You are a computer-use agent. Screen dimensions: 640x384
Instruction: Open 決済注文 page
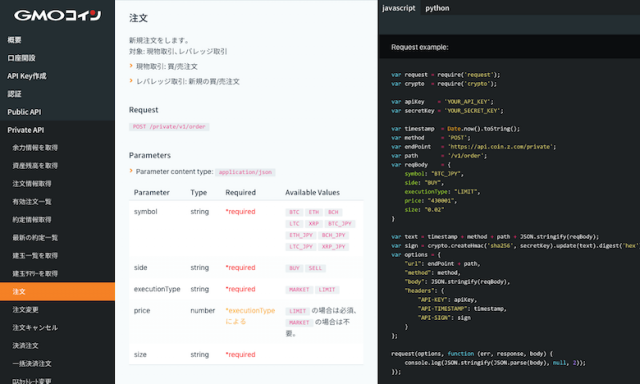[x=25, y=346]
